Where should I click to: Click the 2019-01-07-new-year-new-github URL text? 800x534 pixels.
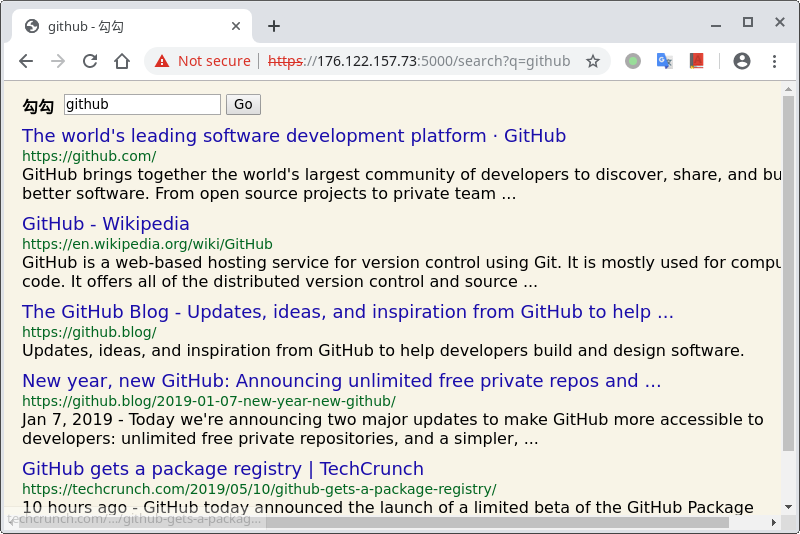pos(209,401)
